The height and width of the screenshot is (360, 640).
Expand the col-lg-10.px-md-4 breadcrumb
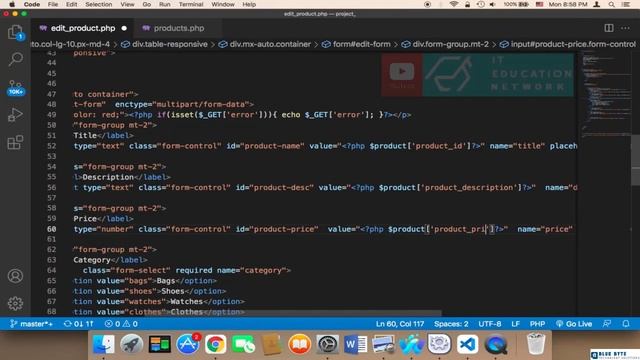point(71,44)
